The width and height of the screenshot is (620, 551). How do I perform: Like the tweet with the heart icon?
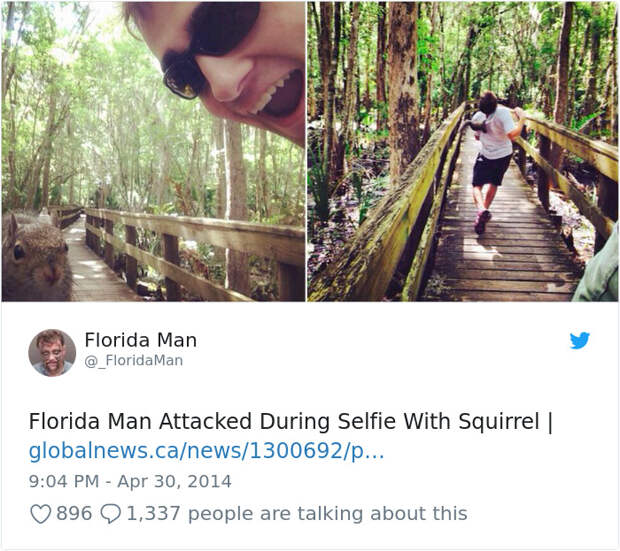pos(40,514)
